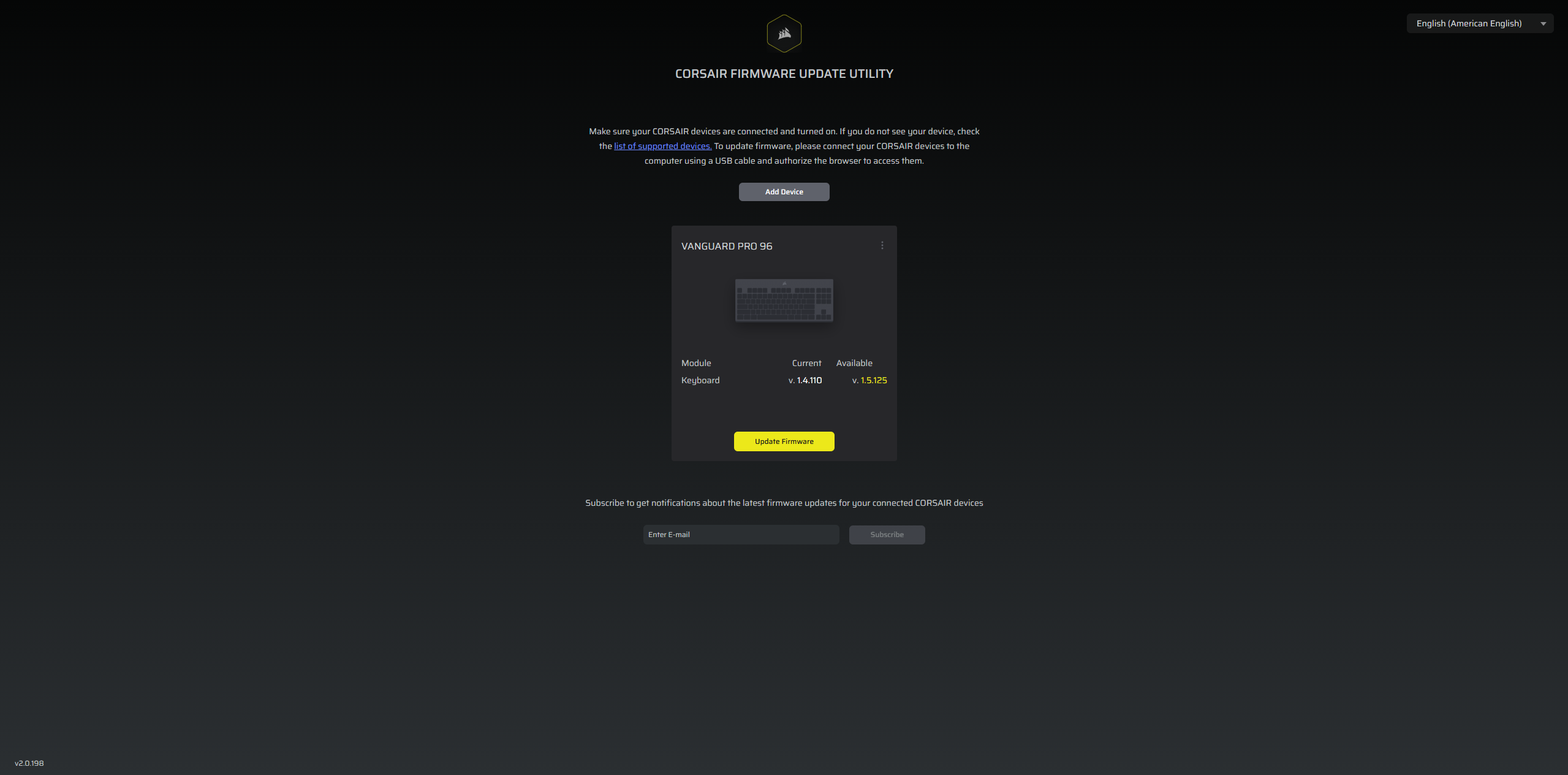The width and height of the screenshot is (1568, 775).
Task: Click the Current column header
Action: 806,363
